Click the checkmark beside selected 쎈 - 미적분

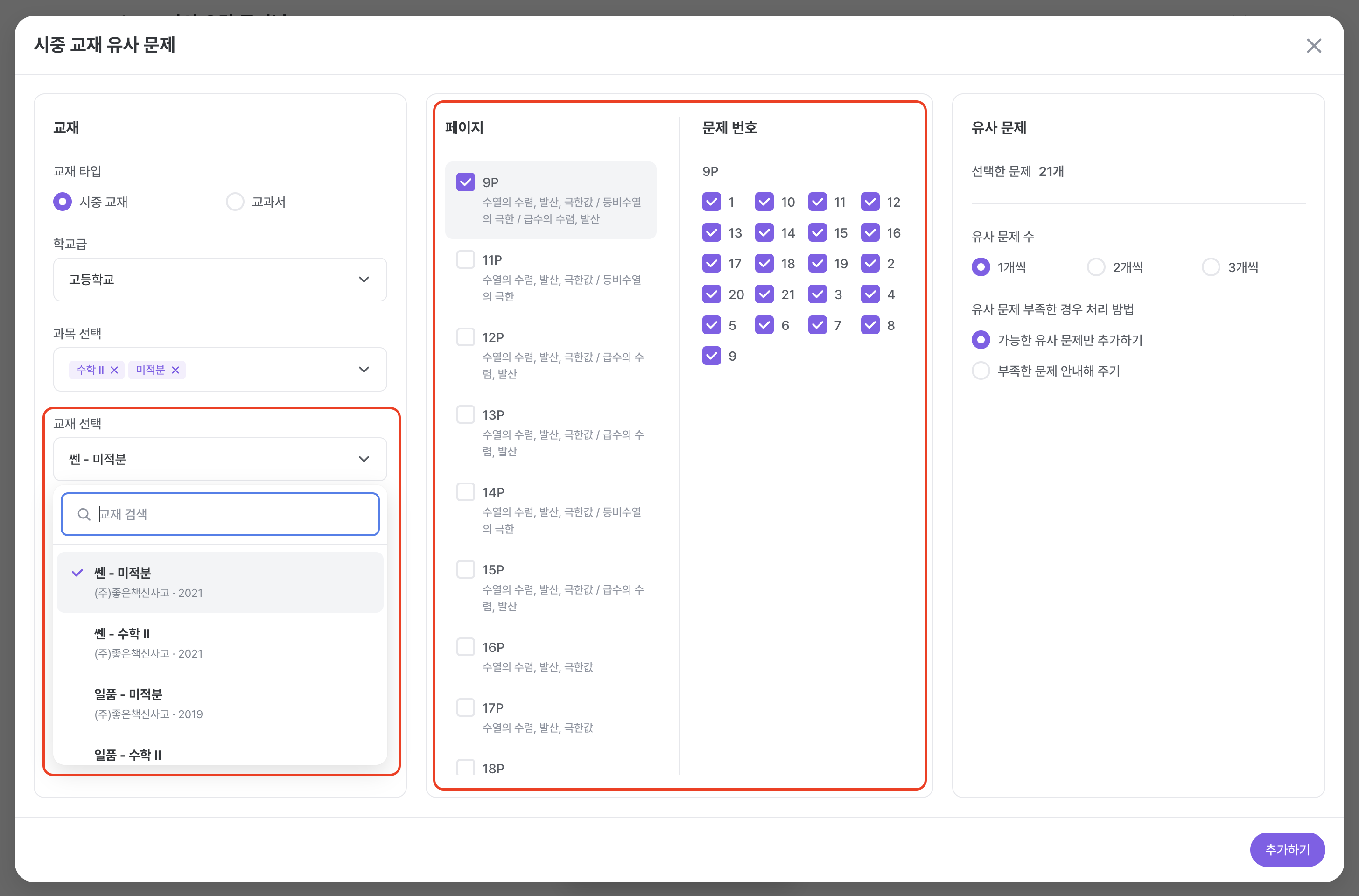[77, 572]
